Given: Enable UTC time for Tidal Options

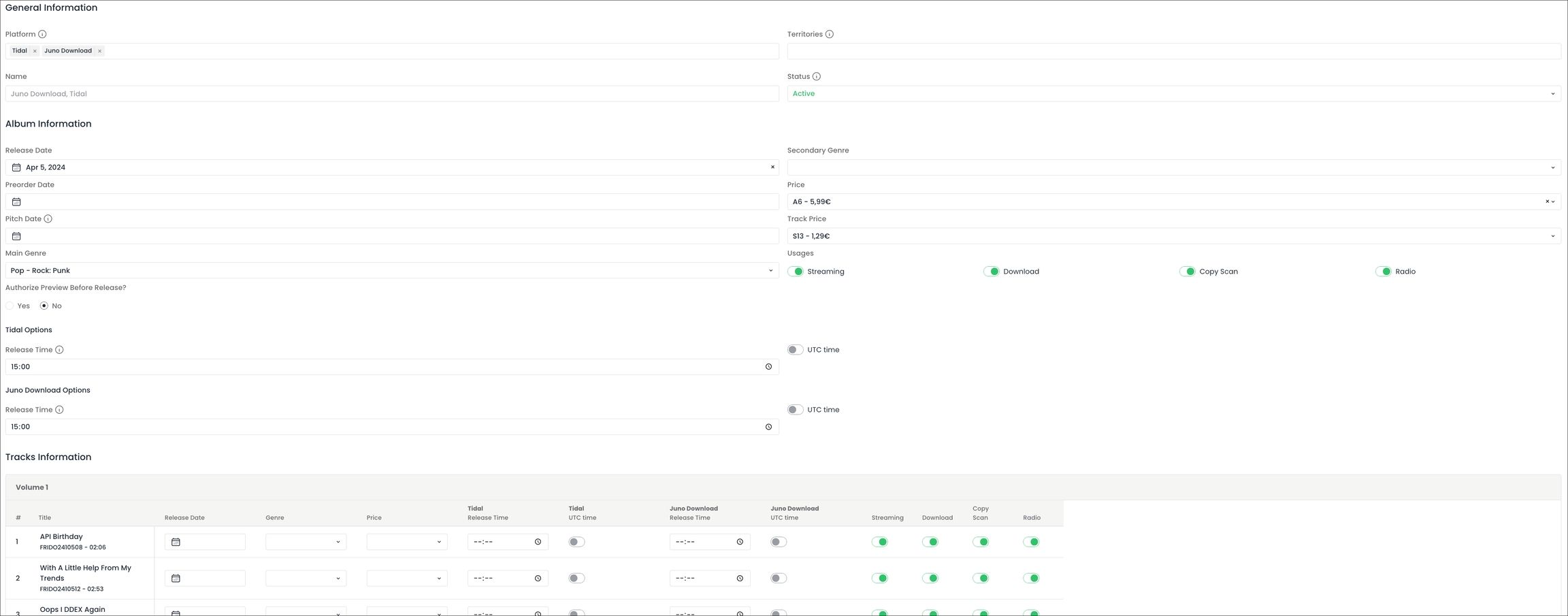Looking at the screenshot, I should (795, 350).
